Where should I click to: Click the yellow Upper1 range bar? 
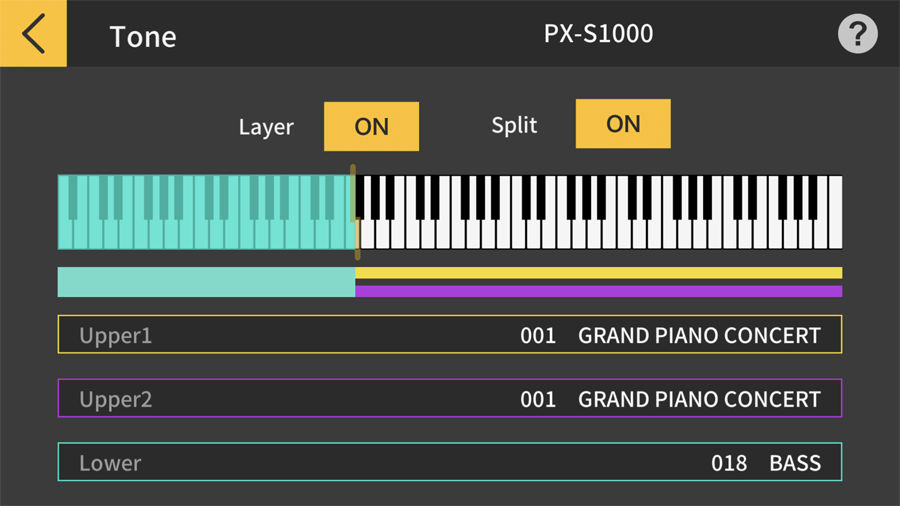[598, 273]
